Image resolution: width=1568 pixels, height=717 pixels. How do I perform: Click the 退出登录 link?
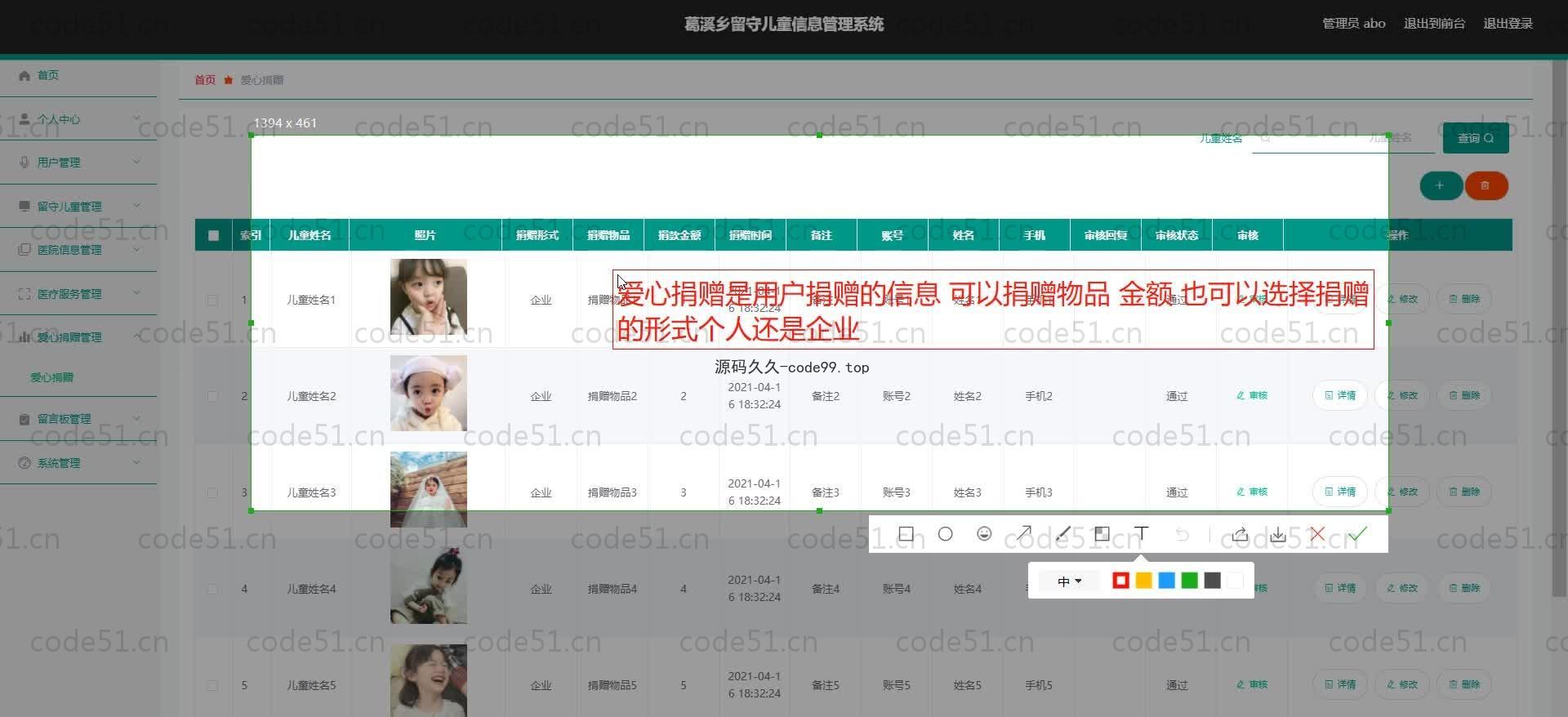click(x=1508, y=24)
